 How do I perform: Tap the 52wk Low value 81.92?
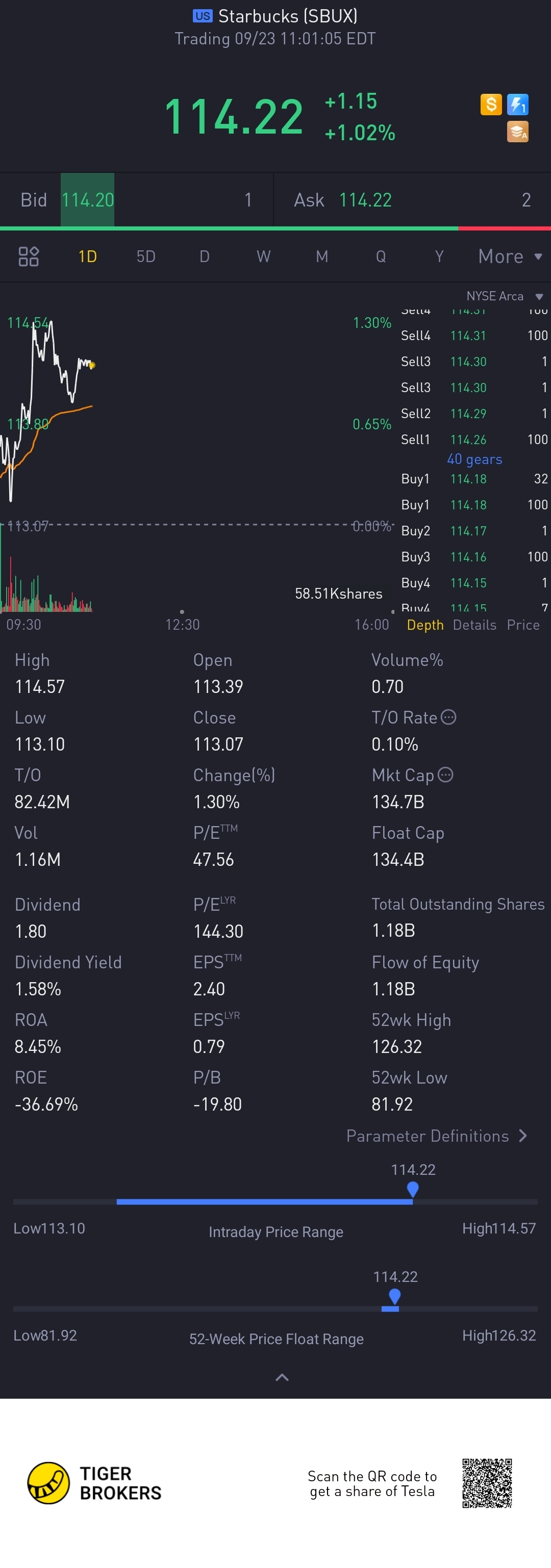392,1104
